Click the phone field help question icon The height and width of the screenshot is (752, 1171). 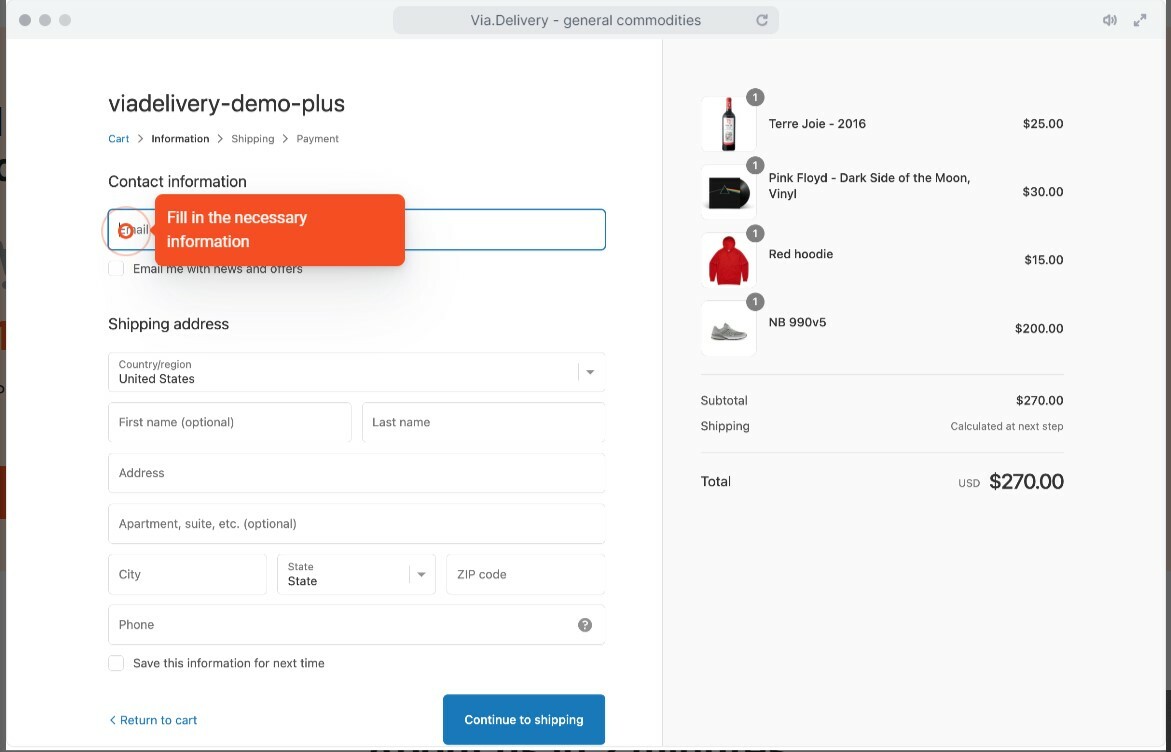585,625
